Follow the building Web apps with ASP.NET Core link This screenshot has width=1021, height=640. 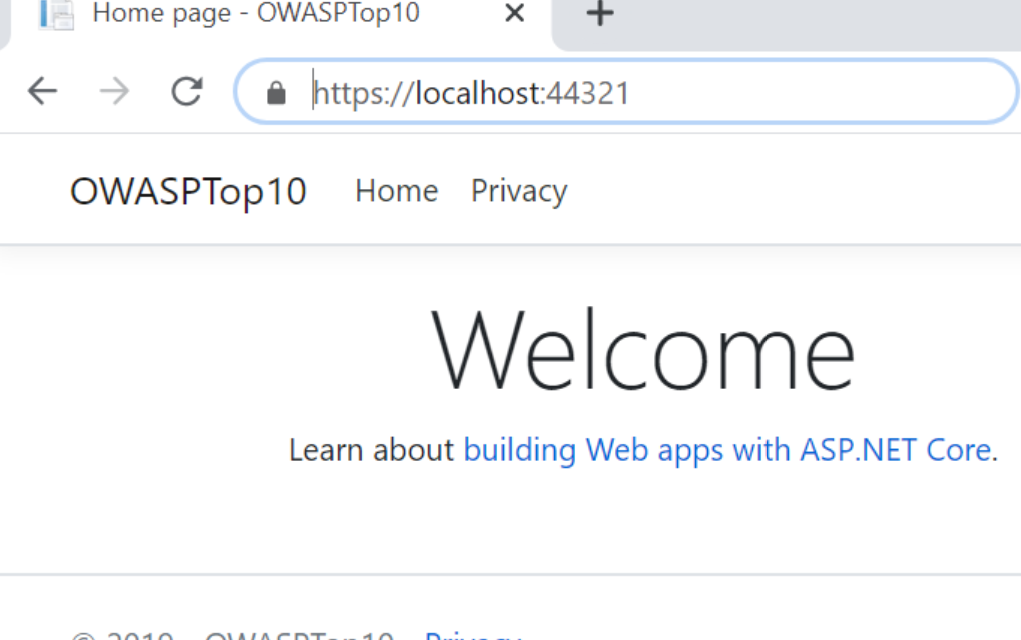tap(726, 450)
